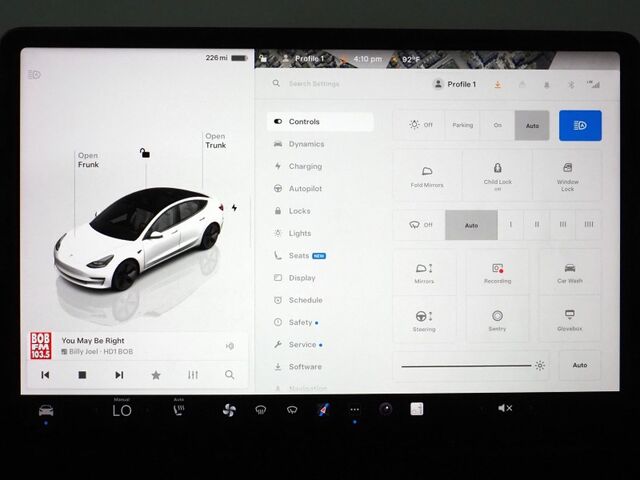Toggle the front defrost icon
Viewport: 640px width, 480px height.
tap(260, 409)
